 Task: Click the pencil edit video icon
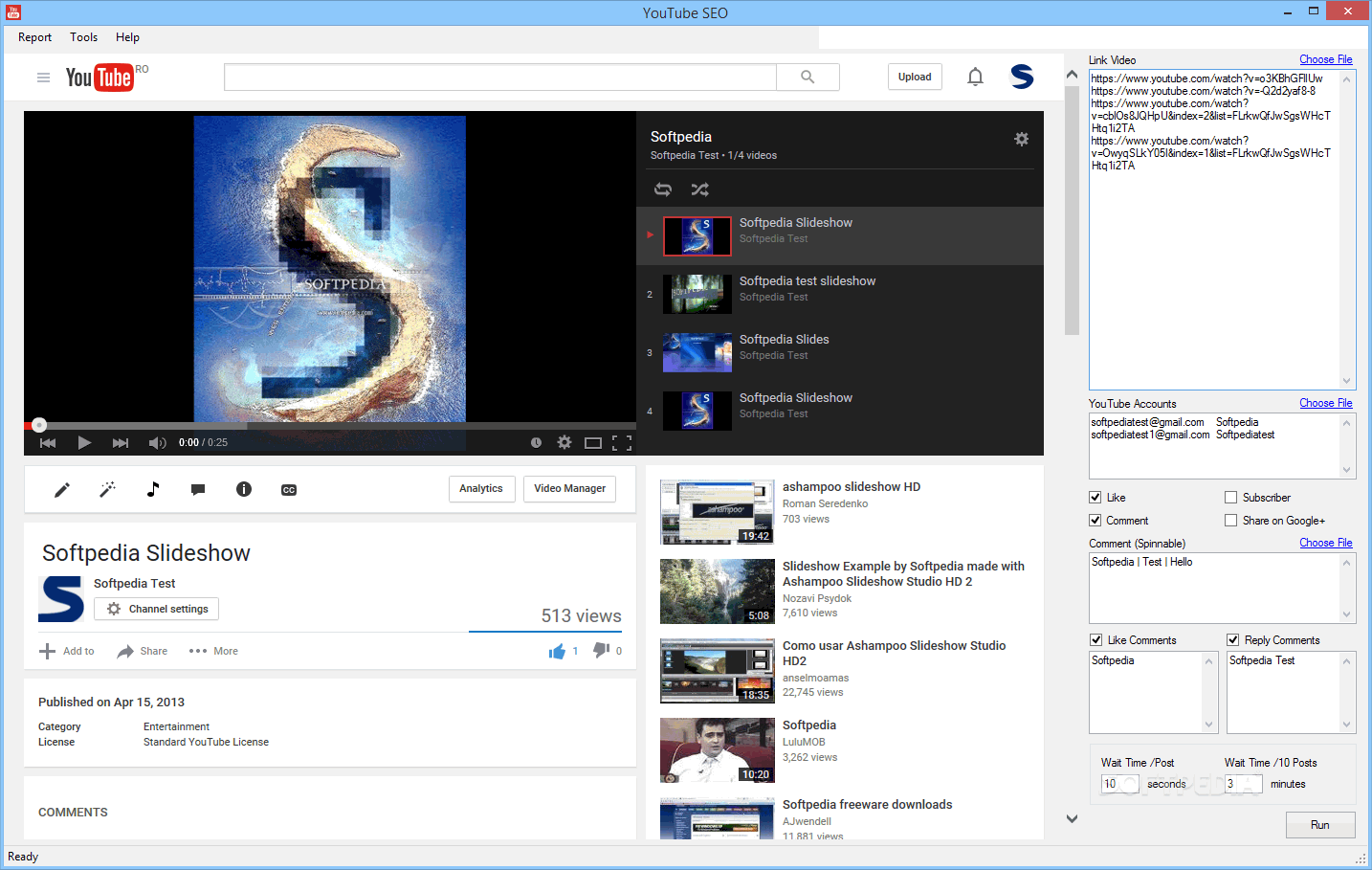pos(62,490)
